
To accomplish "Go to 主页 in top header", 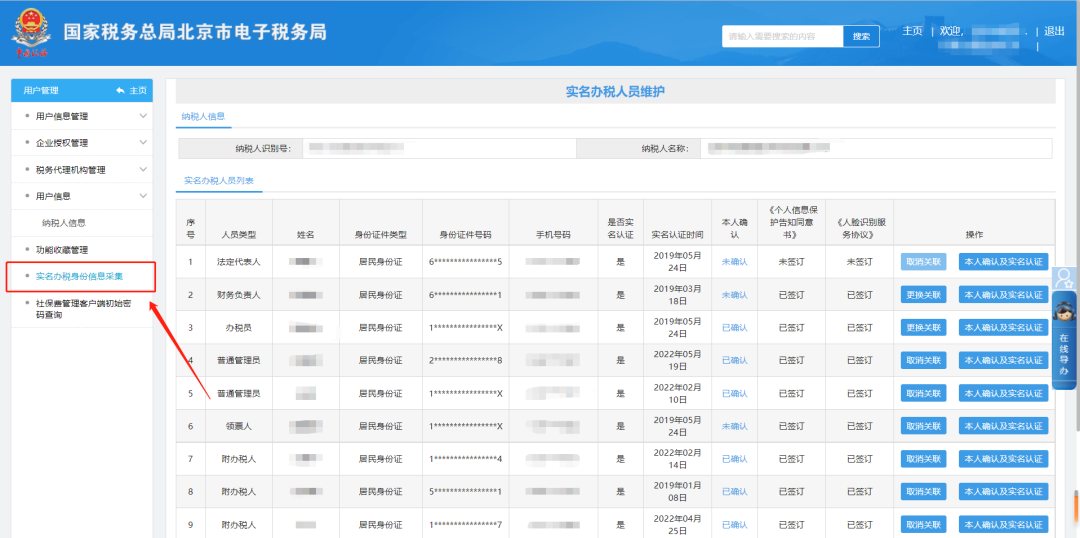I will tap(912, 31).
